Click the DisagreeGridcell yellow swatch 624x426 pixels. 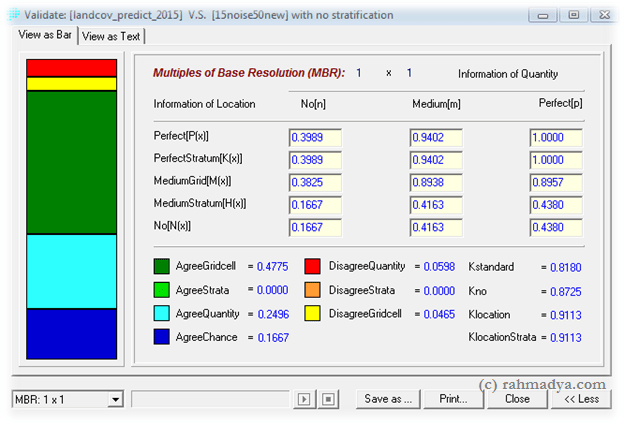[x=312, y=314]
